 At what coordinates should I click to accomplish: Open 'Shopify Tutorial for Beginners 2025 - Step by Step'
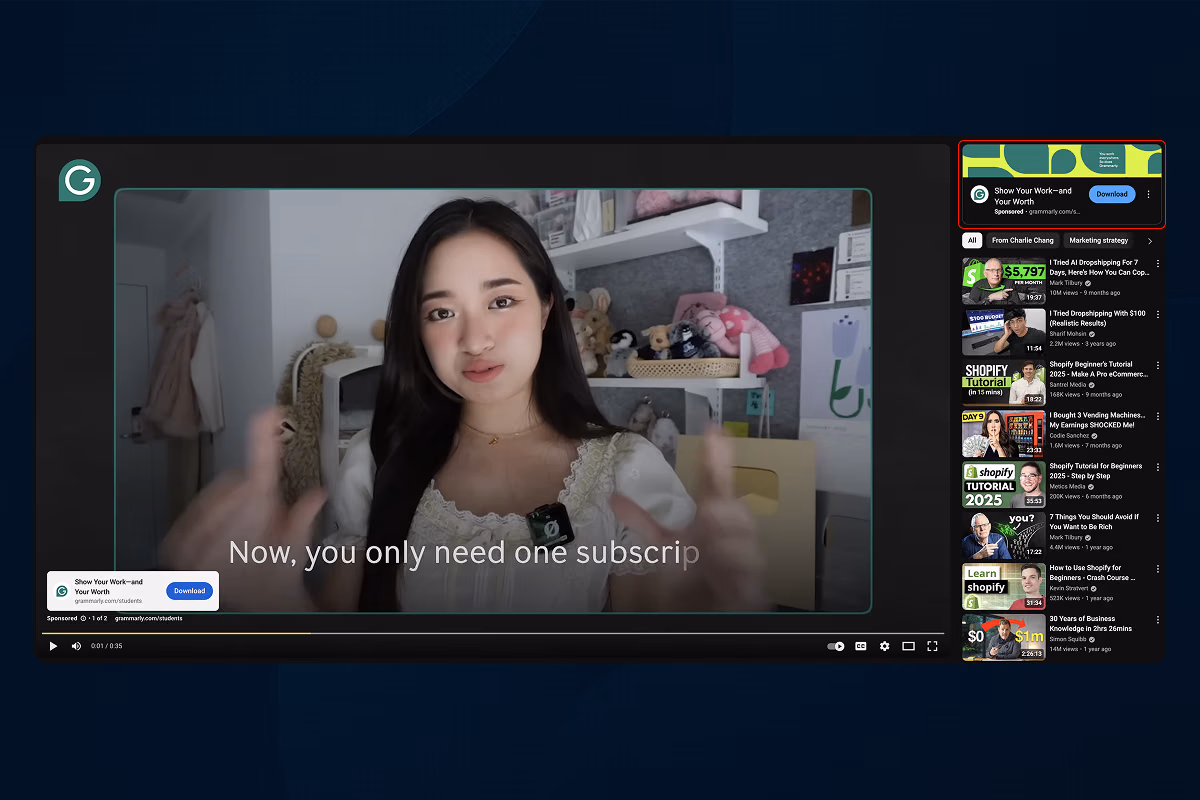point(1095,471)
